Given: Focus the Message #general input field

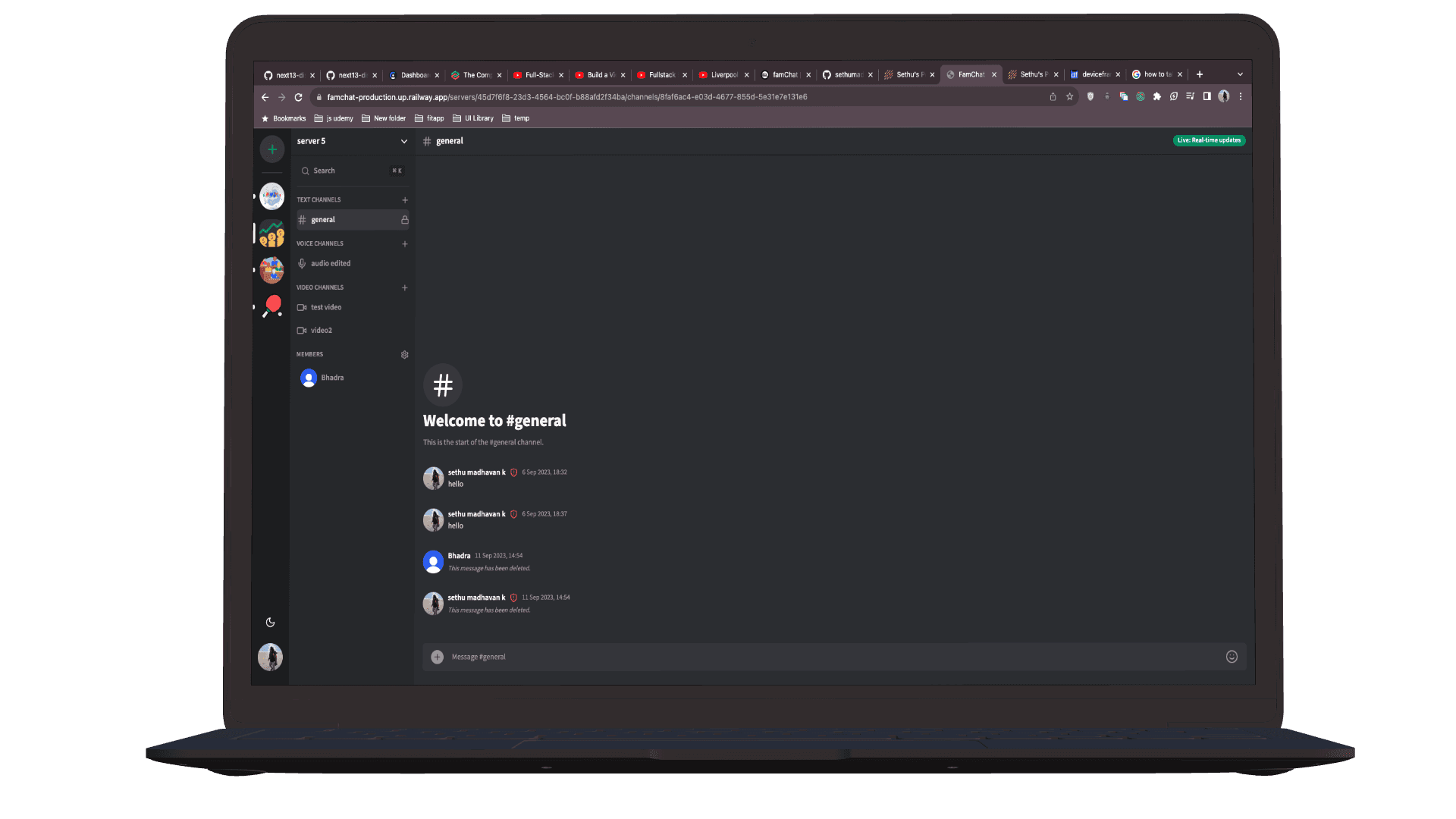Looking at the screenshot, I should [834, 657].
